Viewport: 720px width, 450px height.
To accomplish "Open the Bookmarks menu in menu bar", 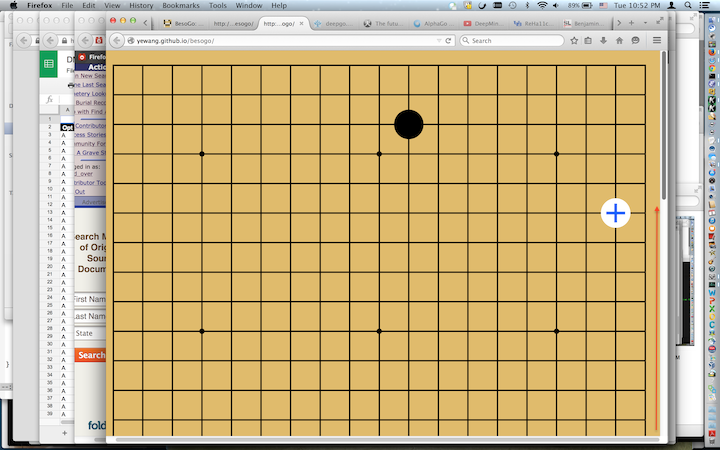I will coord(181,5).
